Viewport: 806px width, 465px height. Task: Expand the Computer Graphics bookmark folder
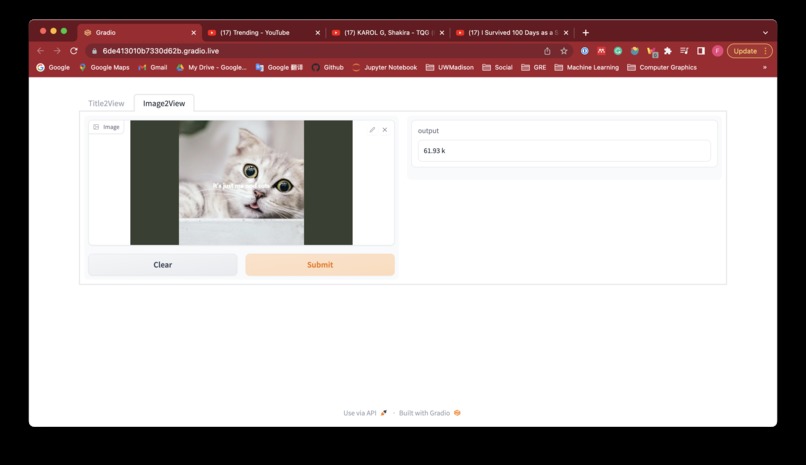(662, 67)
